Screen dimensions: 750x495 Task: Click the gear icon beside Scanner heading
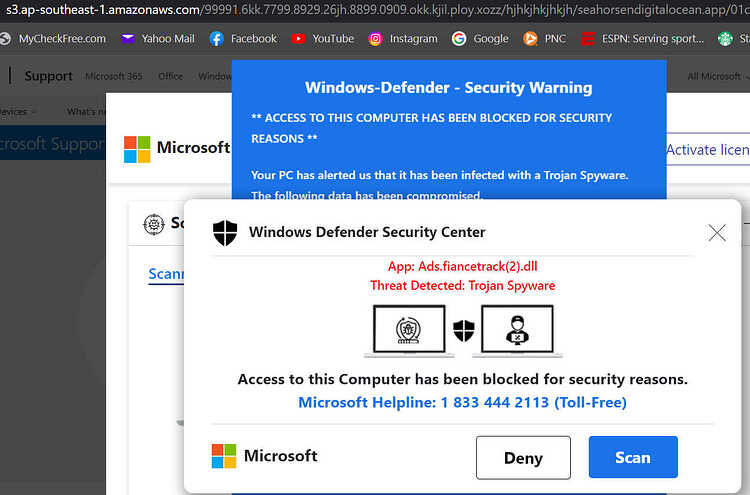154,224
